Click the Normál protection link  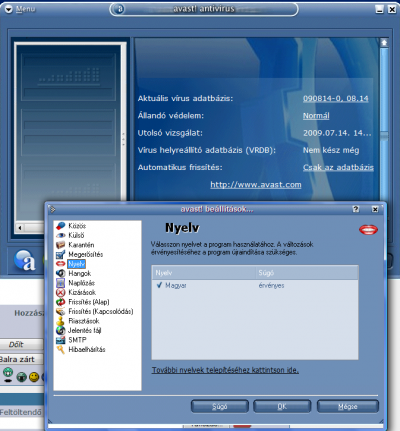coord(316,116)
